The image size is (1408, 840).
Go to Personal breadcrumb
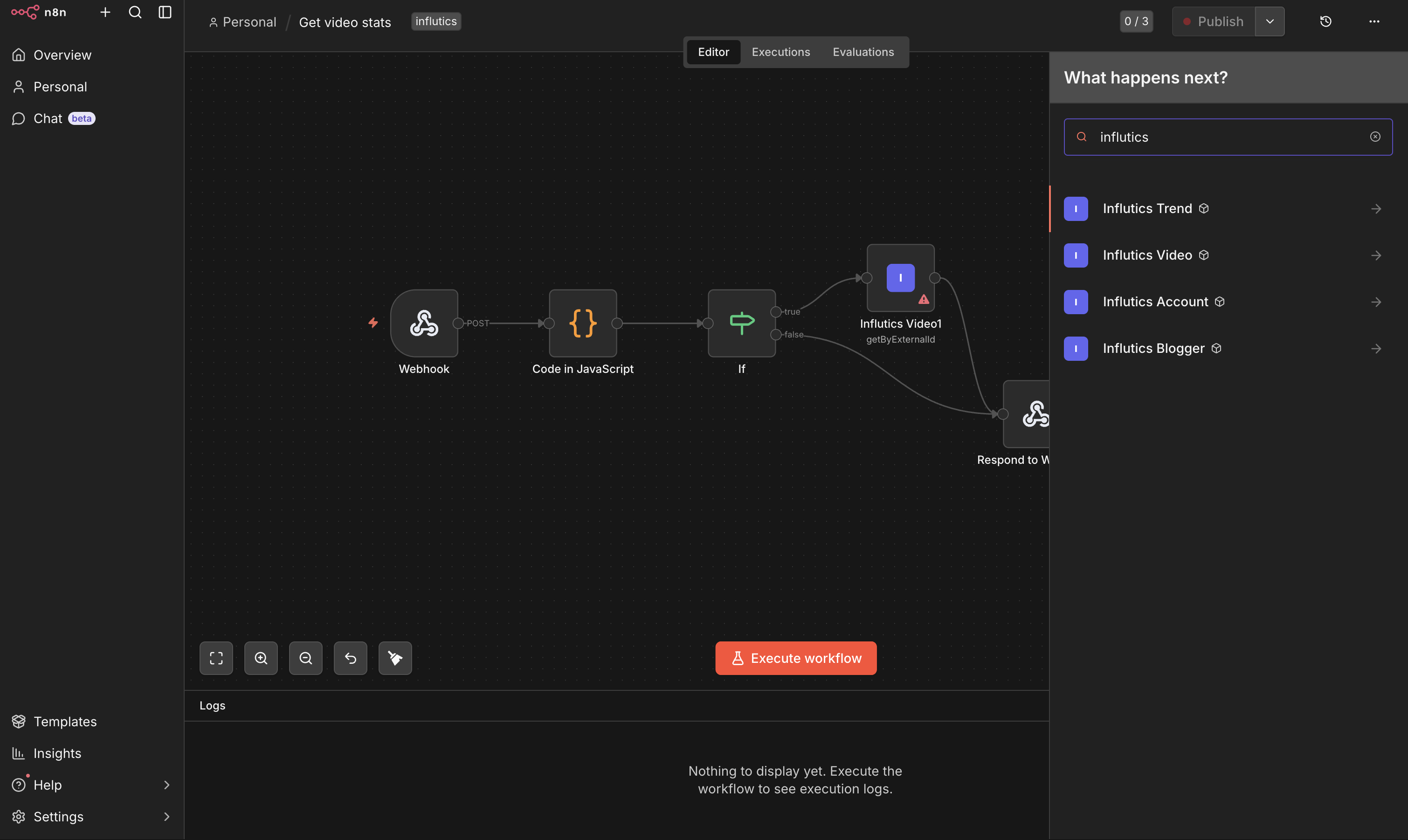click(242, 22)
